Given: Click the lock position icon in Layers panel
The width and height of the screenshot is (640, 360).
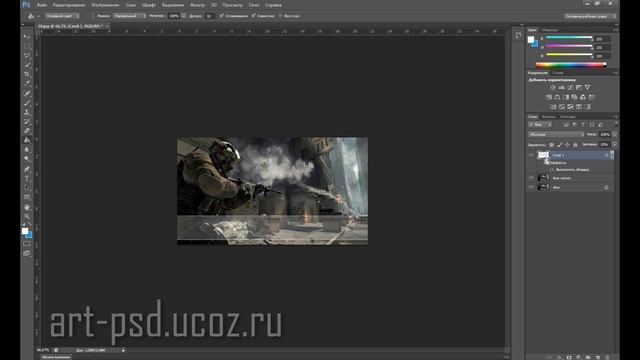Looking at the screenshot, I should tap(567, 144).
